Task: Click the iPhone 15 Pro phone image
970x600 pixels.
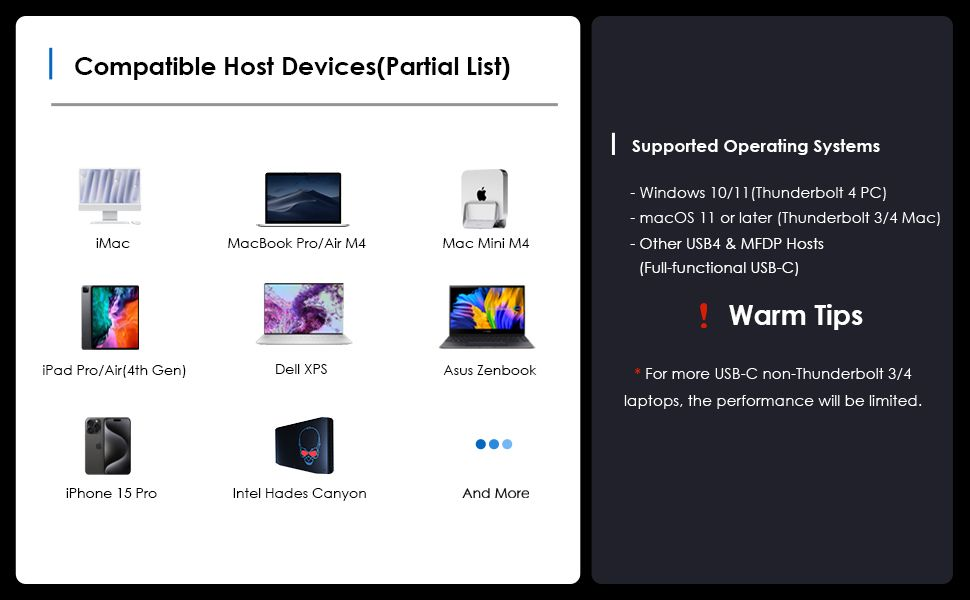Action: [x=108, y=446]
